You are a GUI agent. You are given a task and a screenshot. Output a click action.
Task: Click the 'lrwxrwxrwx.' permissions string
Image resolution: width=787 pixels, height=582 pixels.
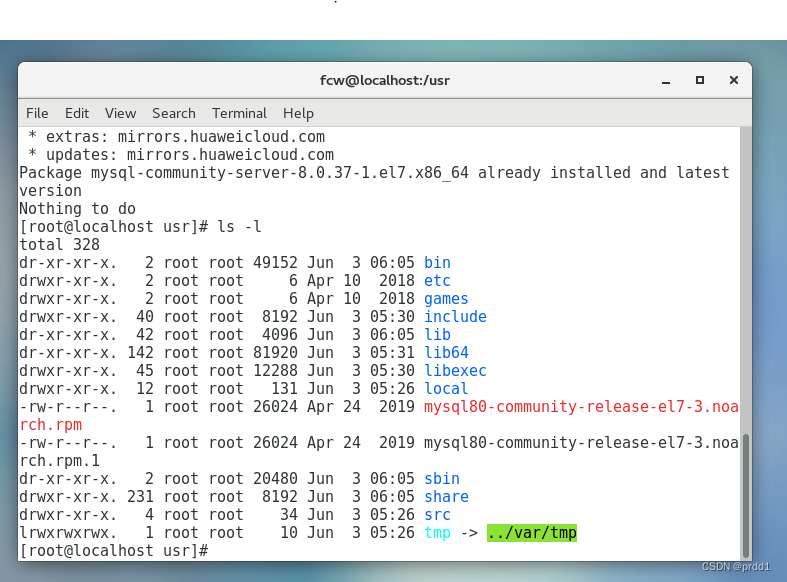pyautogui.click(x=68, y=533)
